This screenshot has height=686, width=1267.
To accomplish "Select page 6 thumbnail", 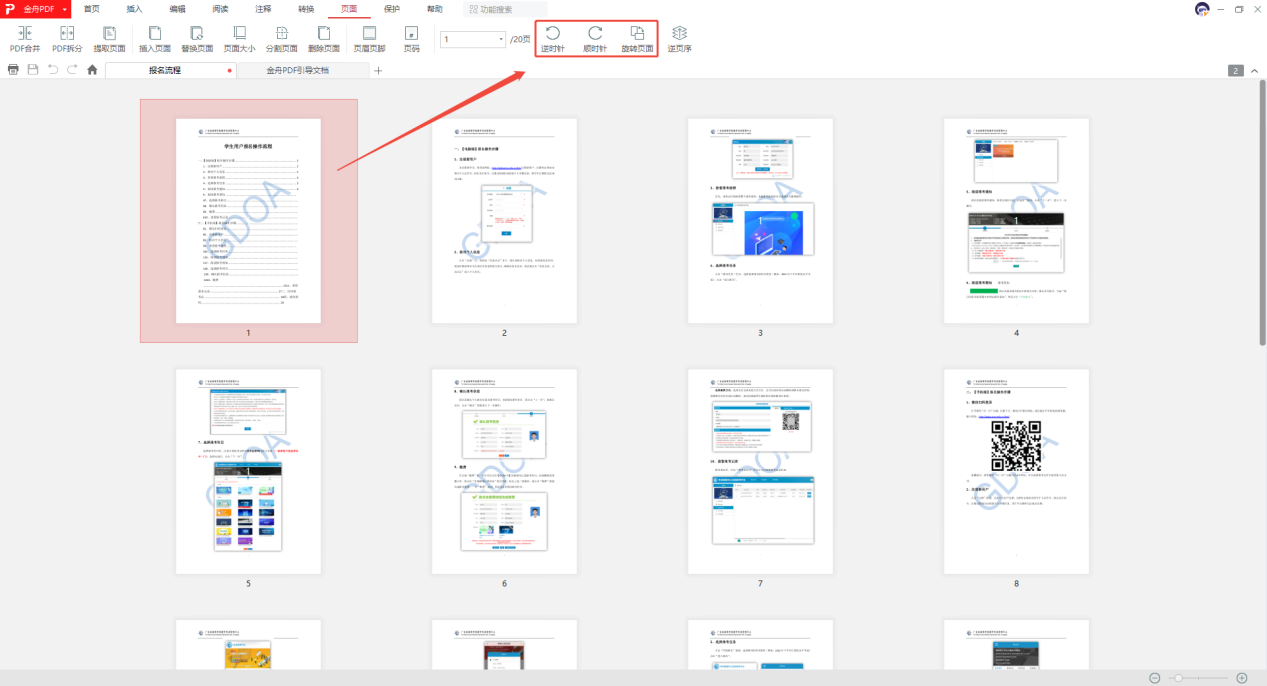I will pyautogui.click(x=504, y=471).
